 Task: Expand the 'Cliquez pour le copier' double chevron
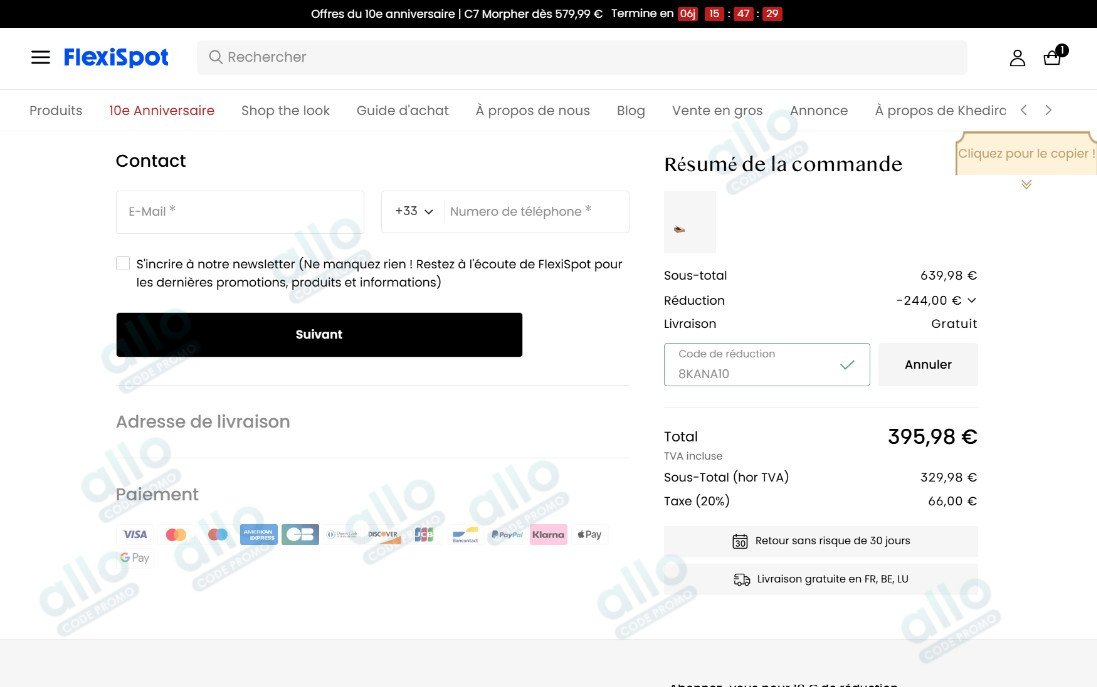point(1026,185)
